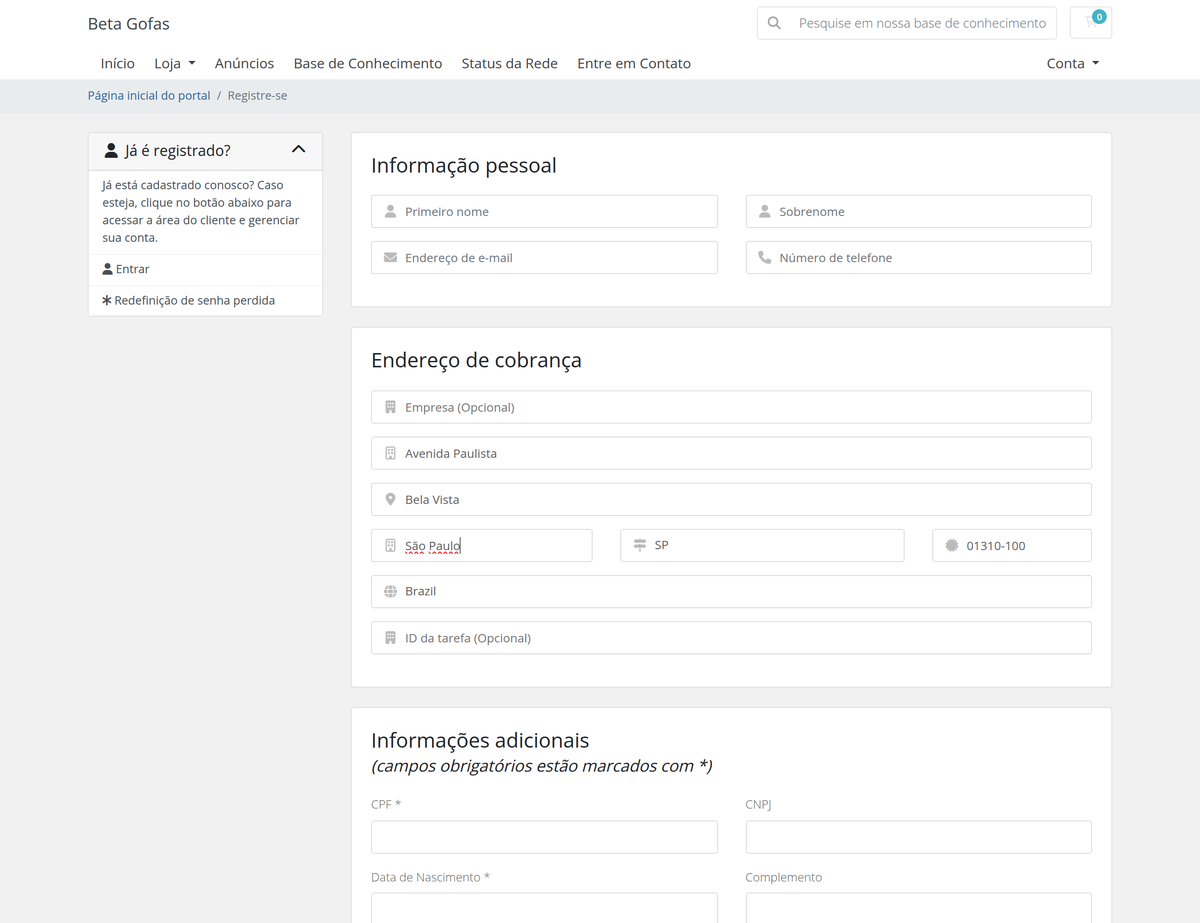
Task: Focus the Sobrenome field
Action: pyautogui.click(x=919, y=212)
